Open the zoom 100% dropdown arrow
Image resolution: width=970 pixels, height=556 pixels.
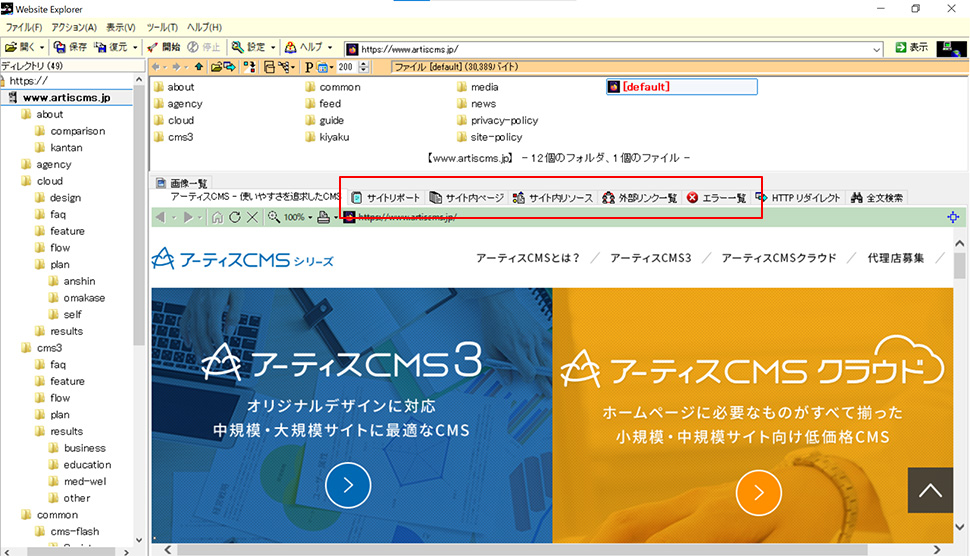(x=310, y=218)
